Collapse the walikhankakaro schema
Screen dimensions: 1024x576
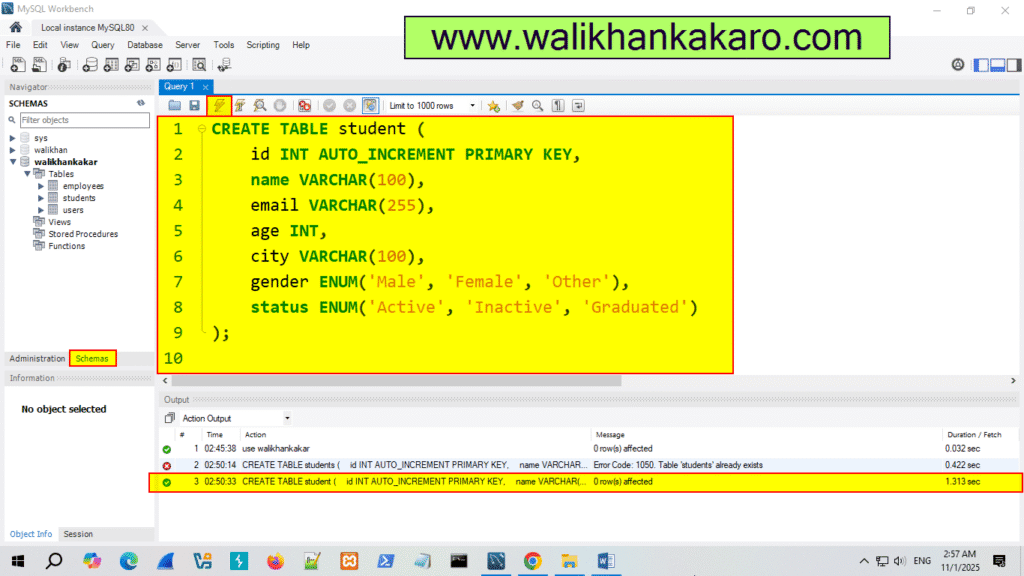(x=13, y=161)
